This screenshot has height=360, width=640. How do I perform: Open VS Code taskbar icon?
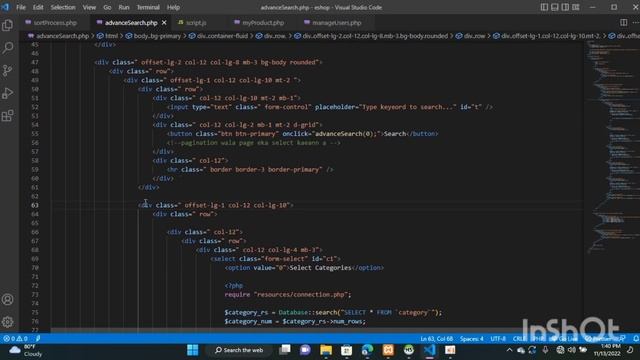click(429, 350)
